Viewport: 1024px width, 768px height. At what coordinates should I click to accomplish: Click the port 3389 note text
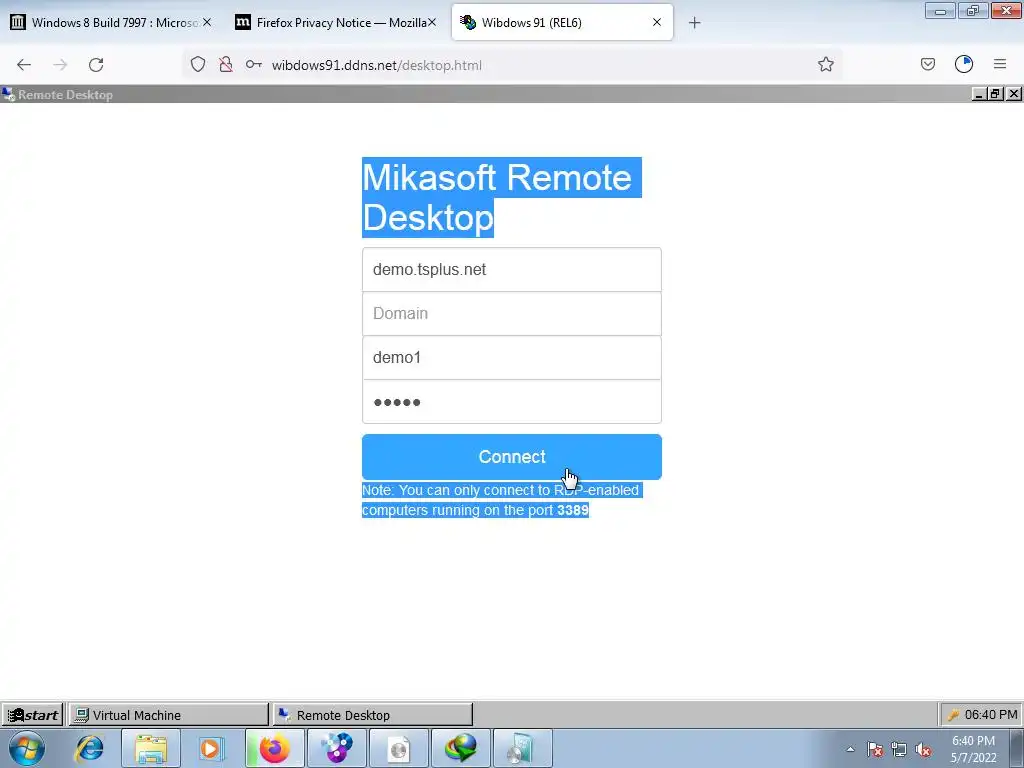point(502,500)
